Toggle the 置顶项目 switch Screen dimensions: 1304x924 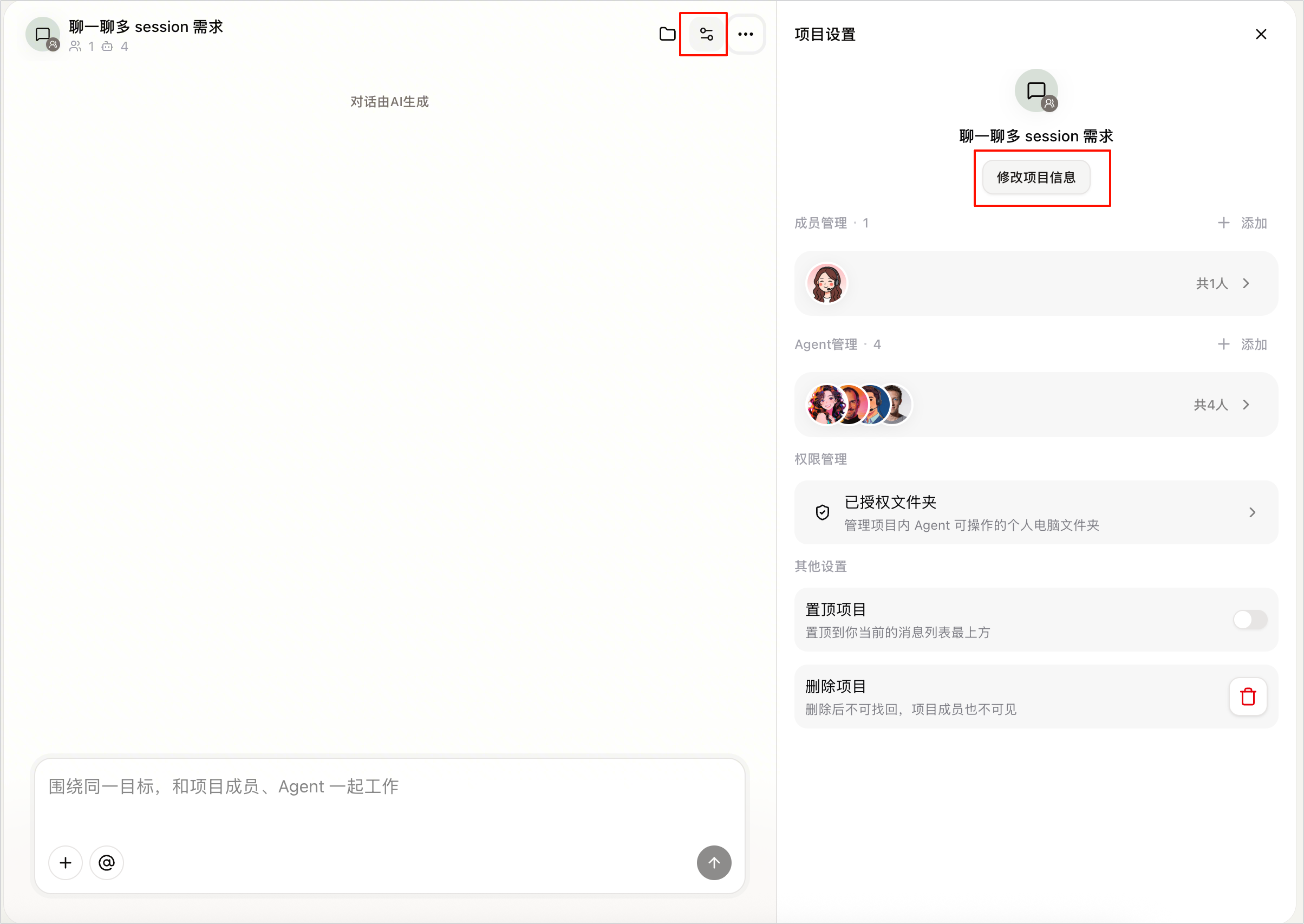pyautogui.click(x=1250, y=620)
